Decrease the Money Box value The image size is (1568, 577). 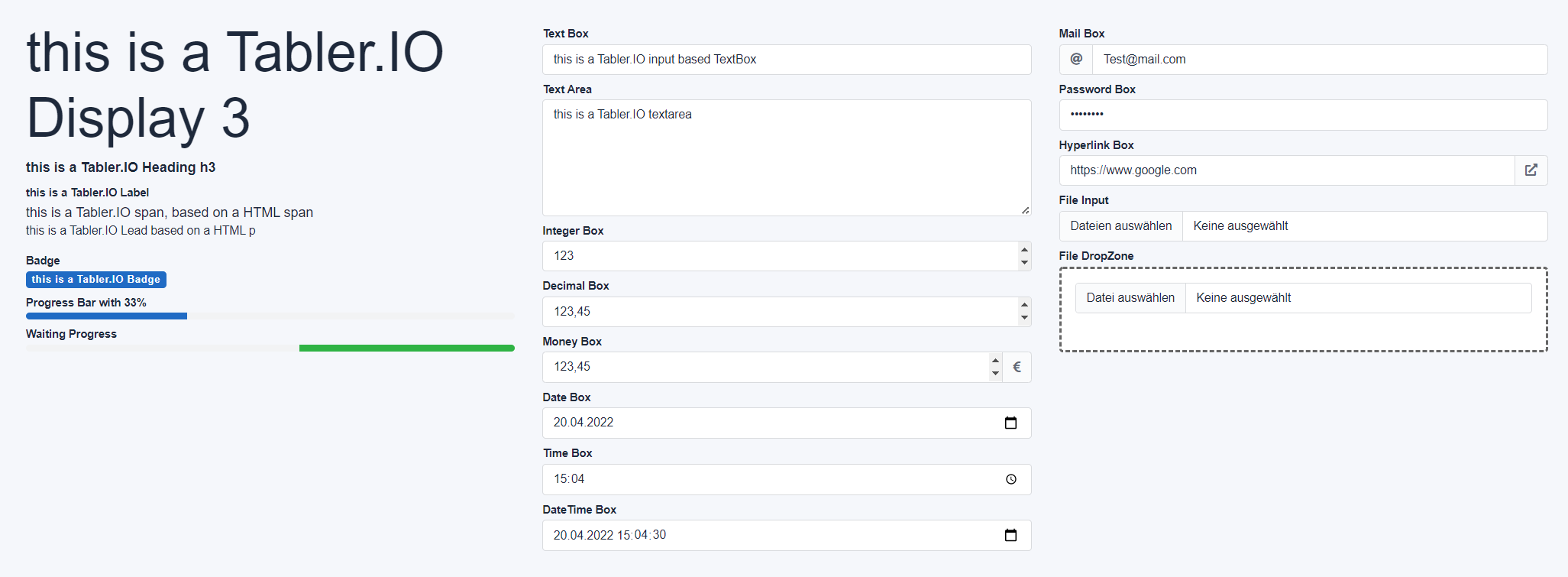point(995,374)
